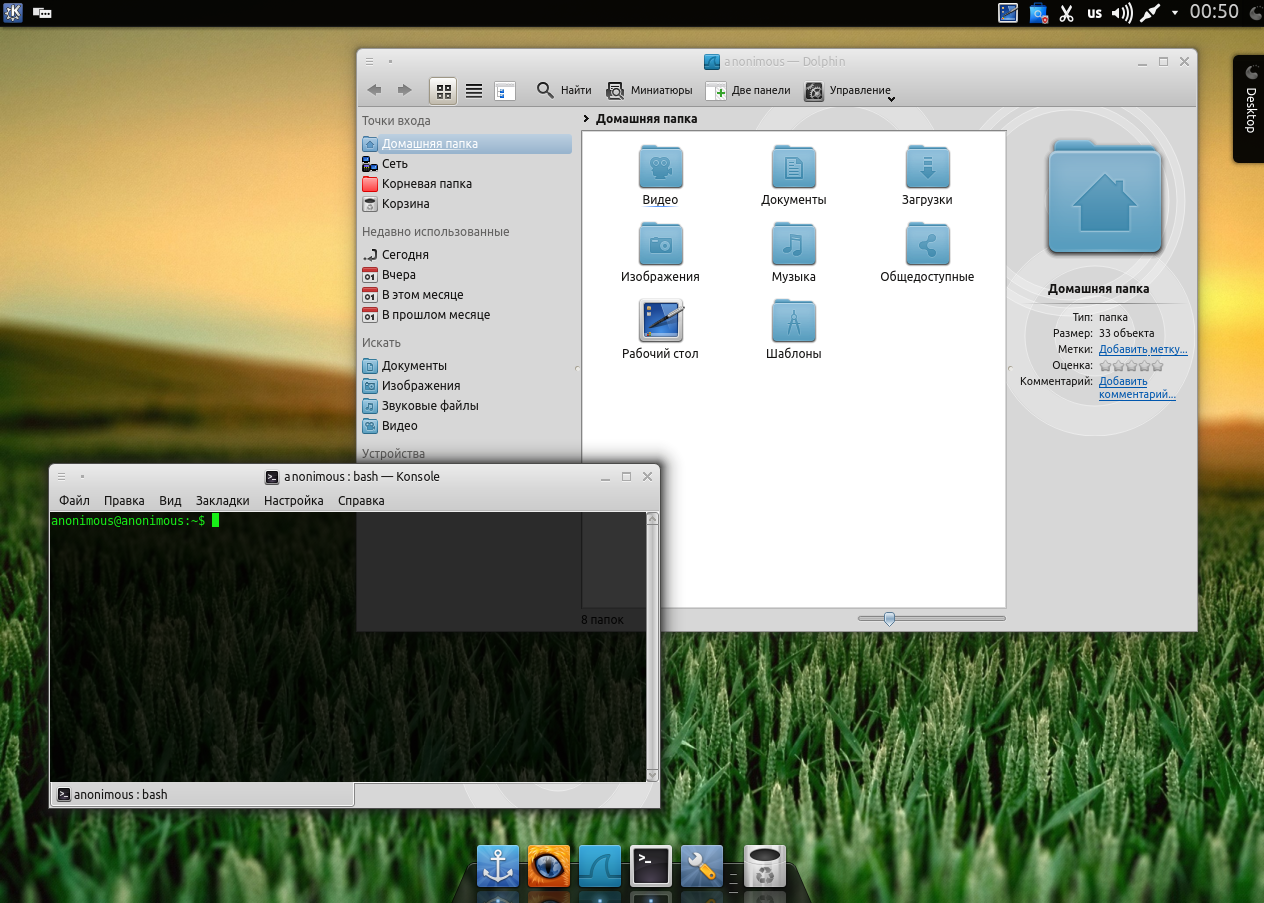
Task: Click the volume icon in system tray
Action: pos(1122,13)
